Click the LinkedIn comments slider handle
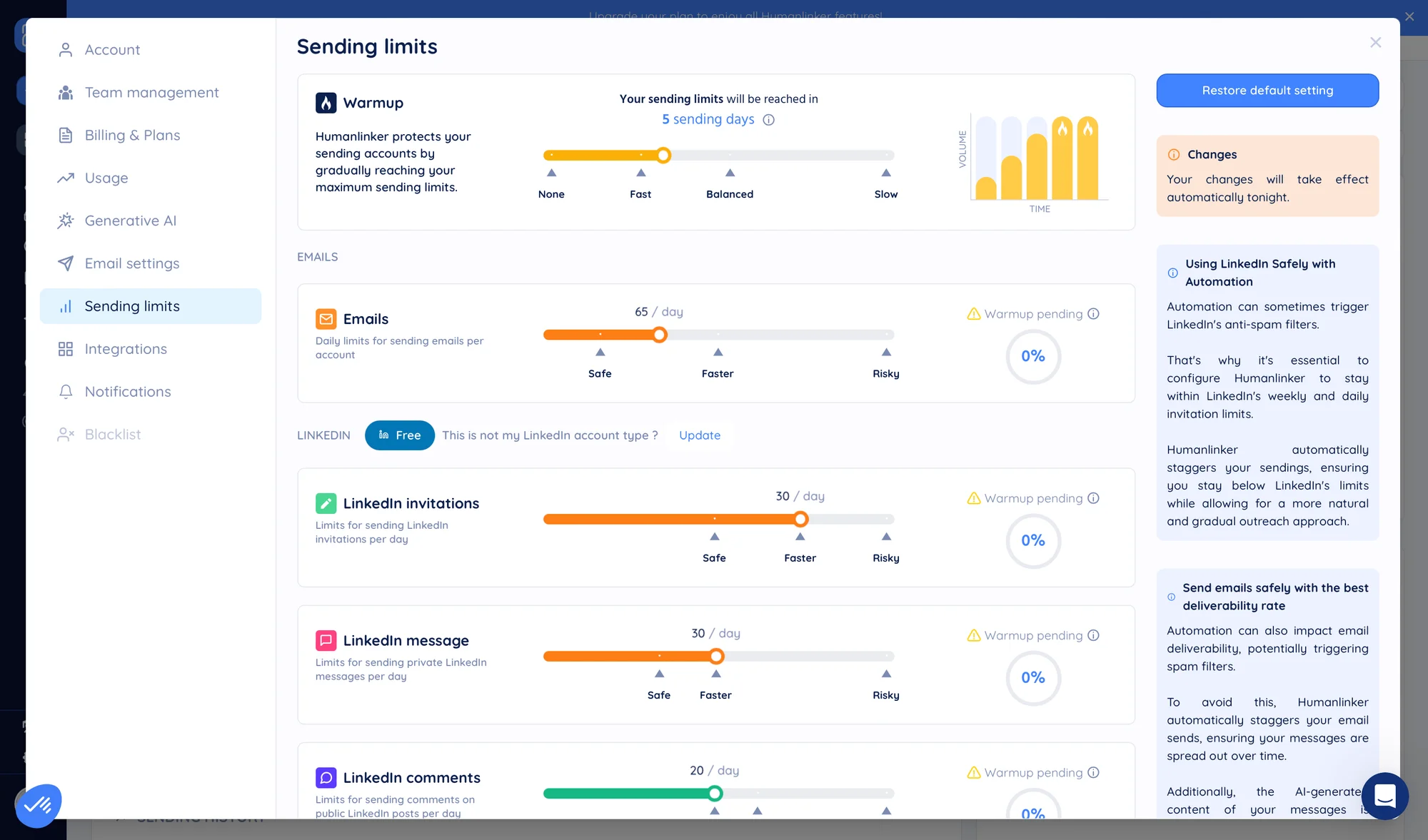The width and height of the screenshot is (1428, 840). click(x=715, y=793)
